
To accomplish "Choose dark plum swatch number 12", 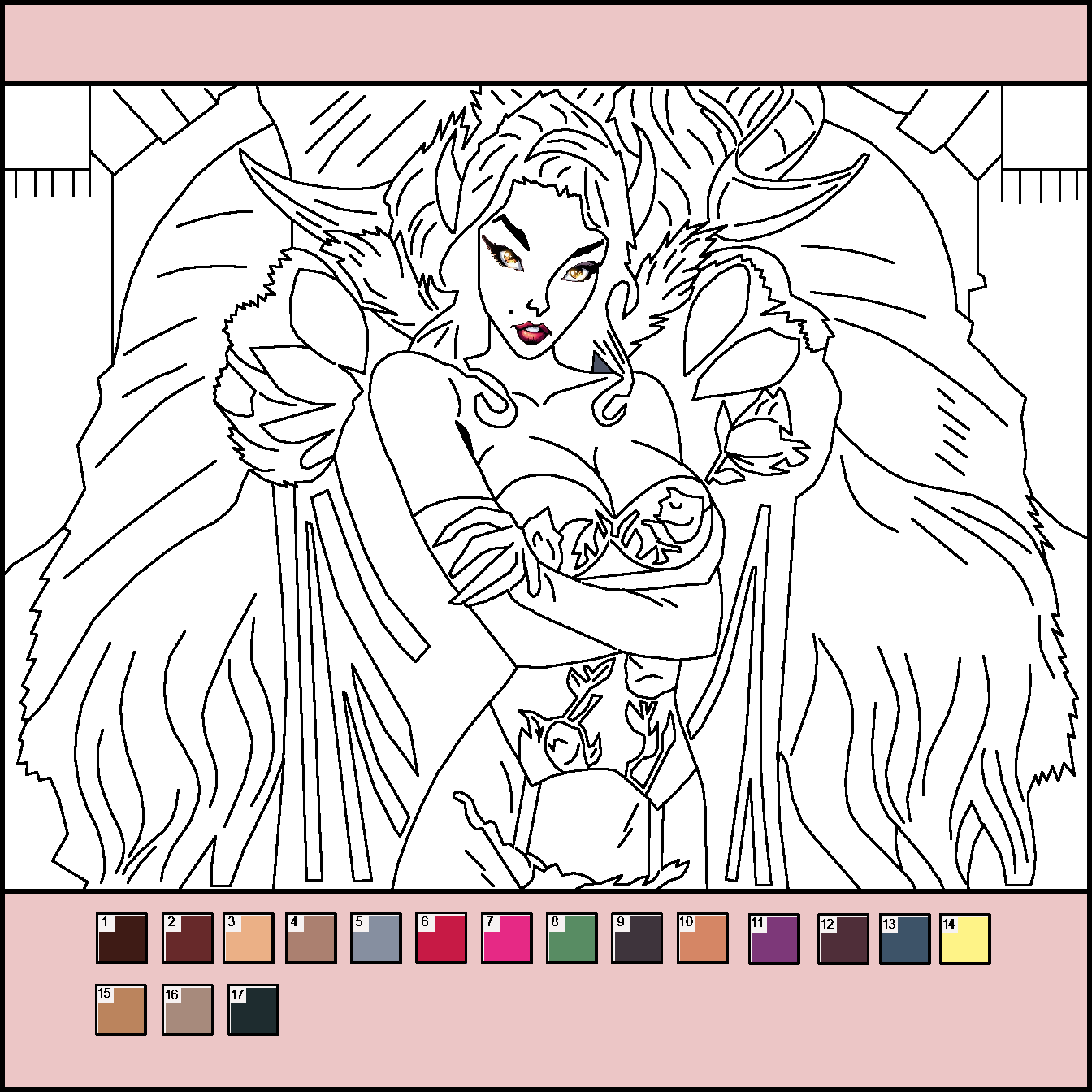I will 843,940.
